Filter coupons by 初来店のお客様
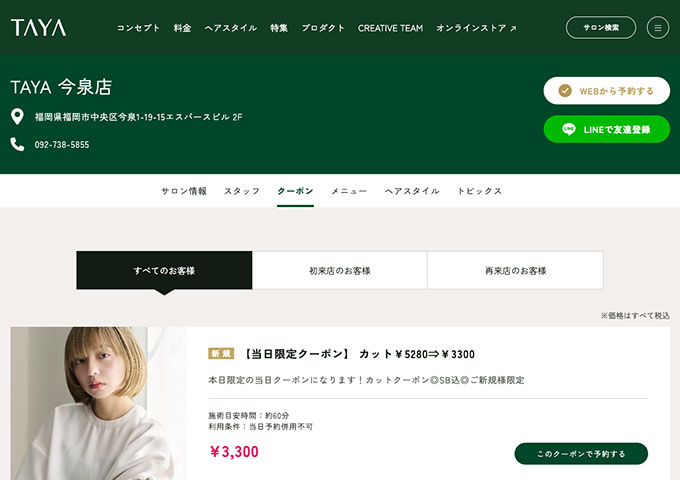Image resolution: width=680 pixels, height=480 pixels. pyautogui.click(x=340, y=270)
